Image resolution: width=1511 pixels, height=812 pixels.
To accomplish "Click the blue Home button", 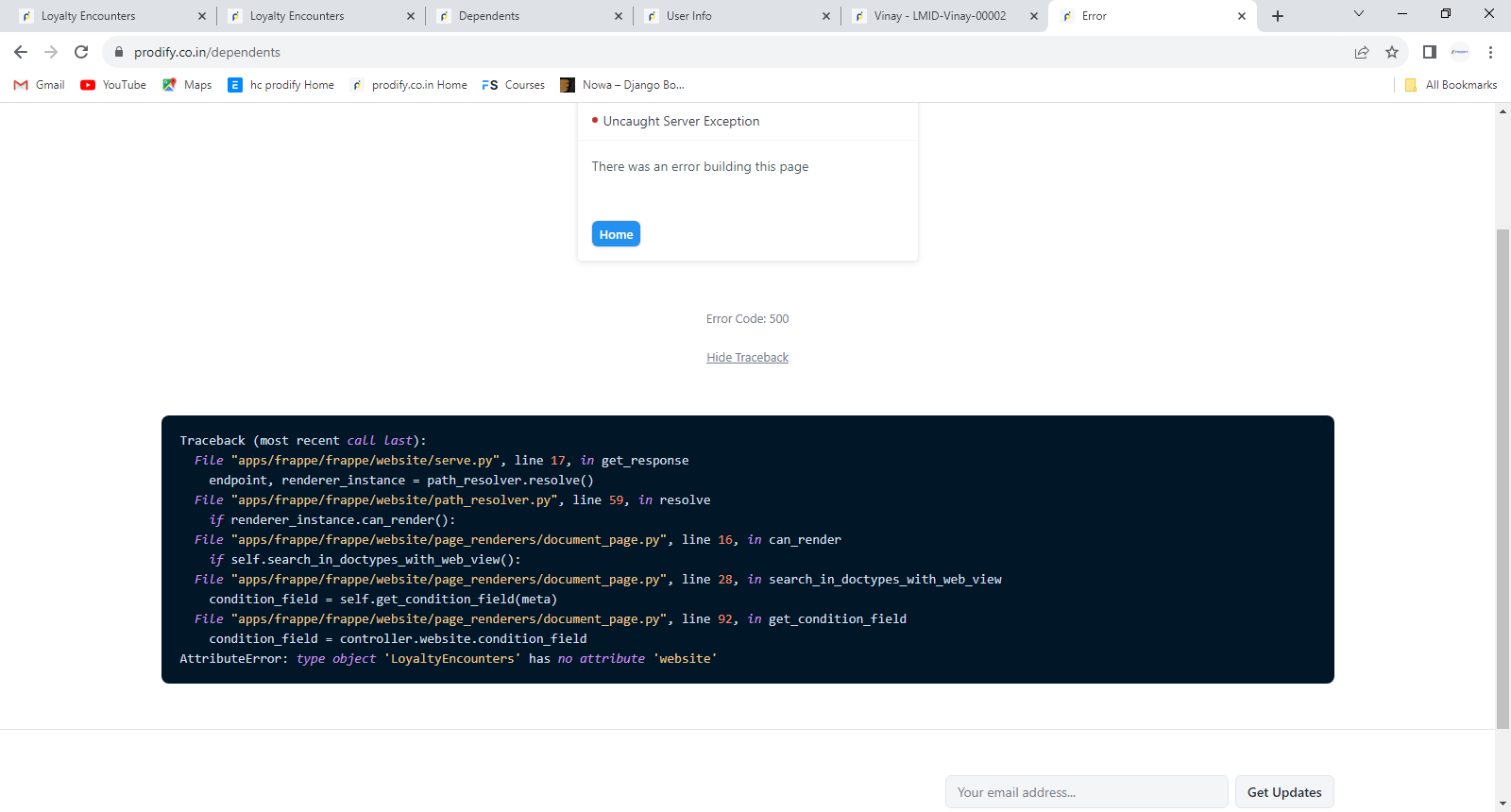I will click(x=616, y=234).
